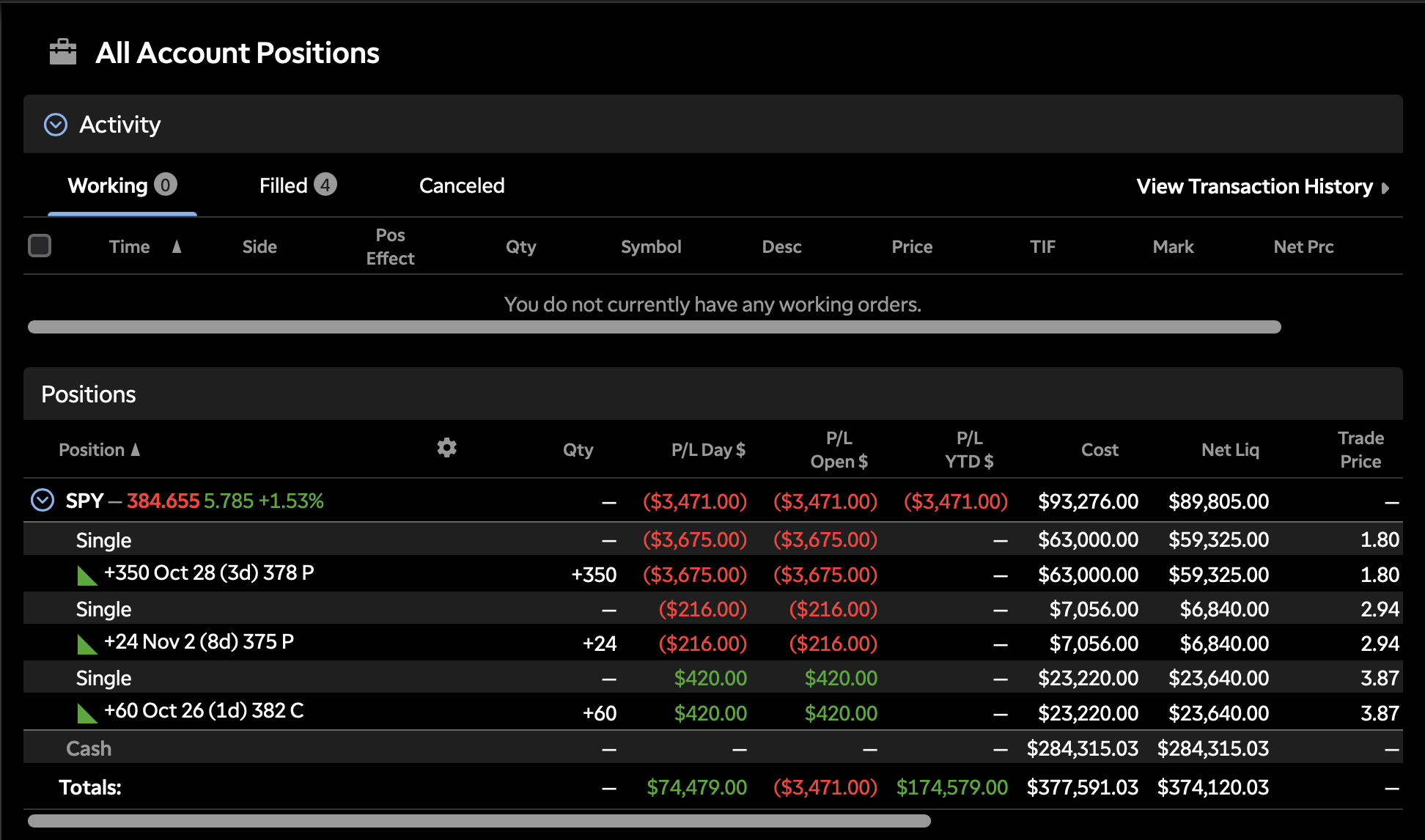
Task: Switch to the Canceled orders tab
Action: click(461, 185)
